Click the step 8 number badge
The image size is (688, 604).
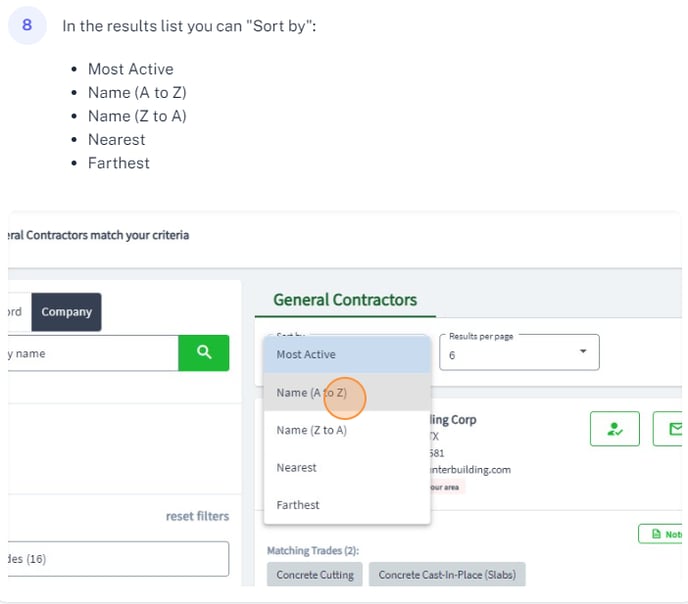point(27,25)
